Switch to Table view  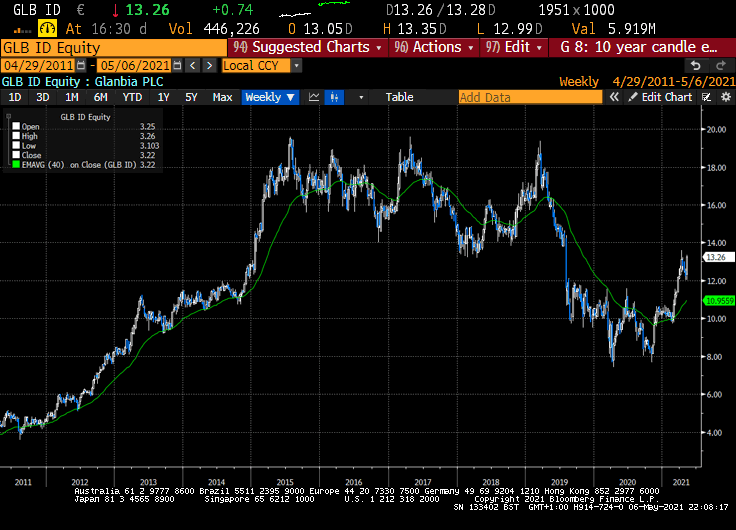[x=399, y=97]
